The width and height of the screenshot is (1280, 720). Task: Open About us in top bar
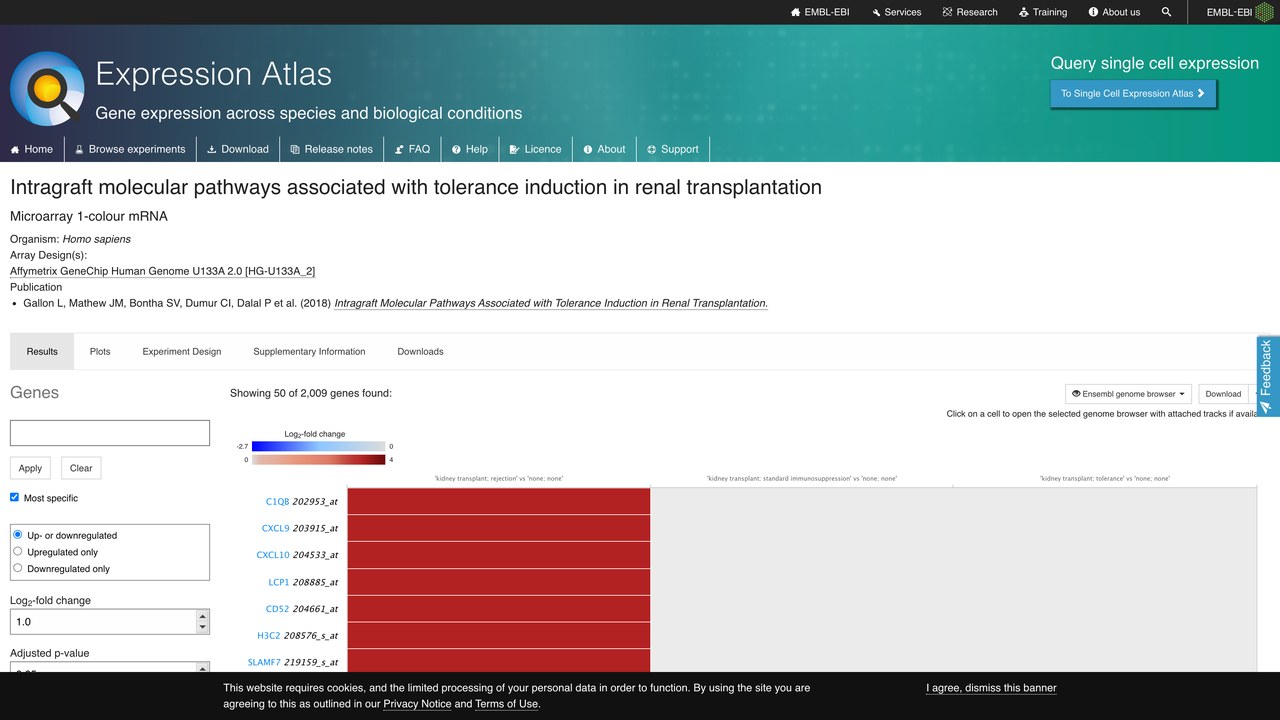pyautogui.click(x=1113, y=12)
